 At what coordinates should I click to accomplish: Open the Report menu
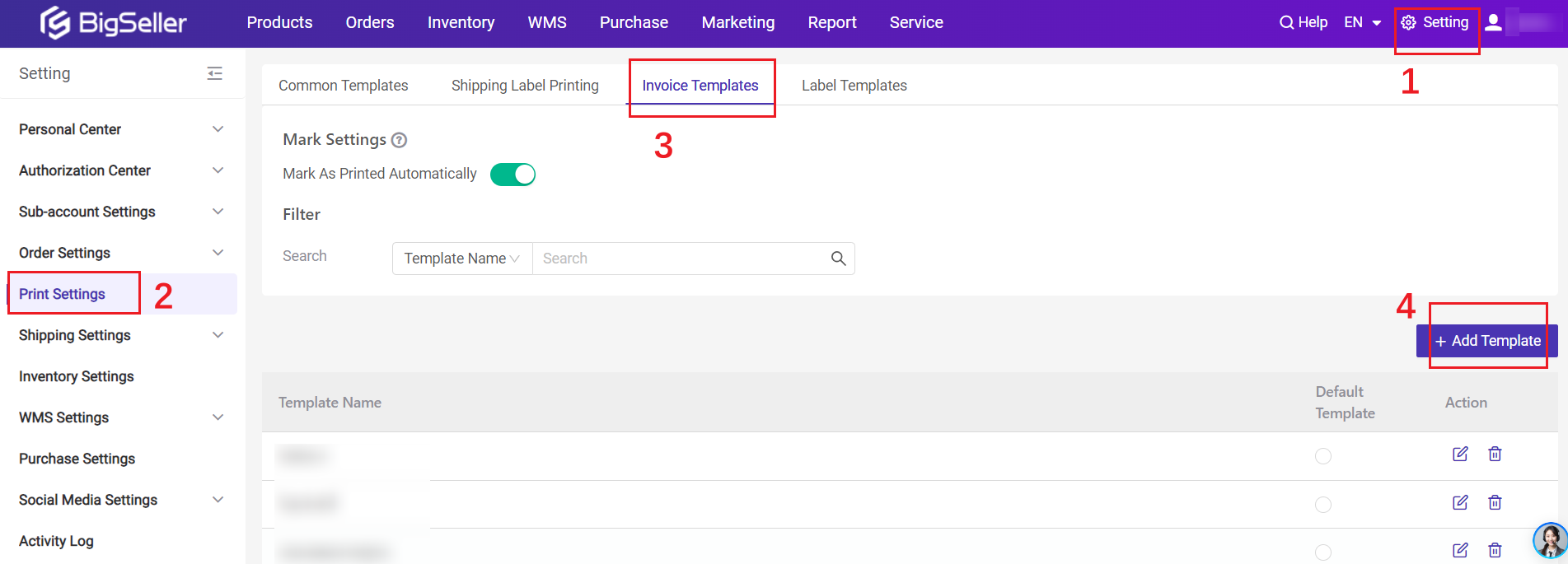pyautogui.click(x=832, y=23)
